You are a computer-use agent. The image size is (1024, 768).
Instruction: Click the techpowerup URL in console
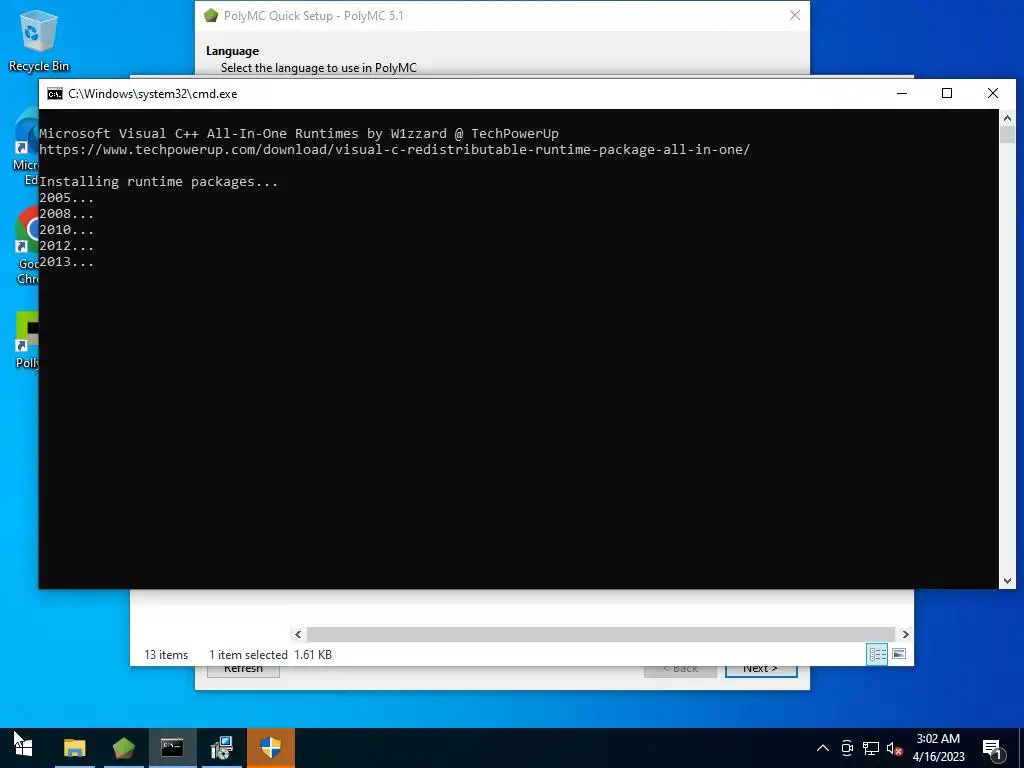pos(394,150)
